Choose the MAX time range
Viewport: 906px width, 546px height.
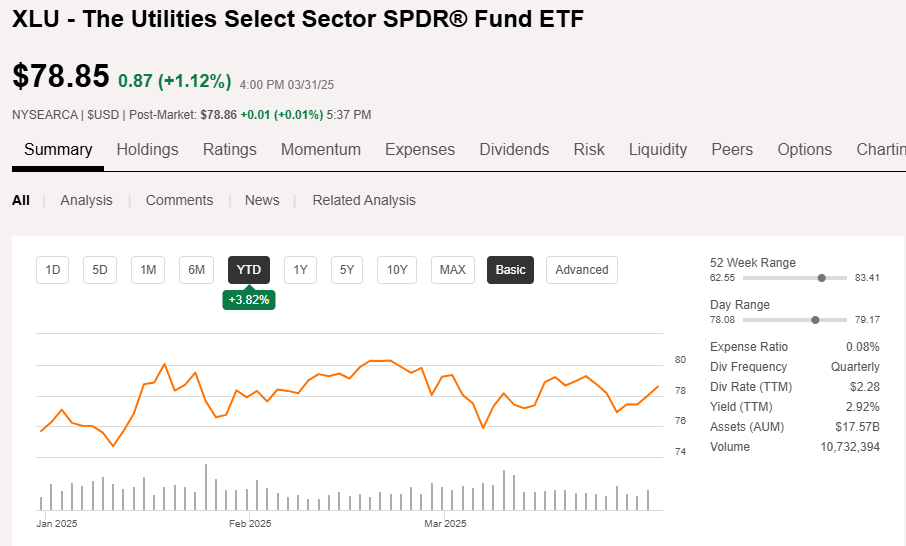pos(453,270)
